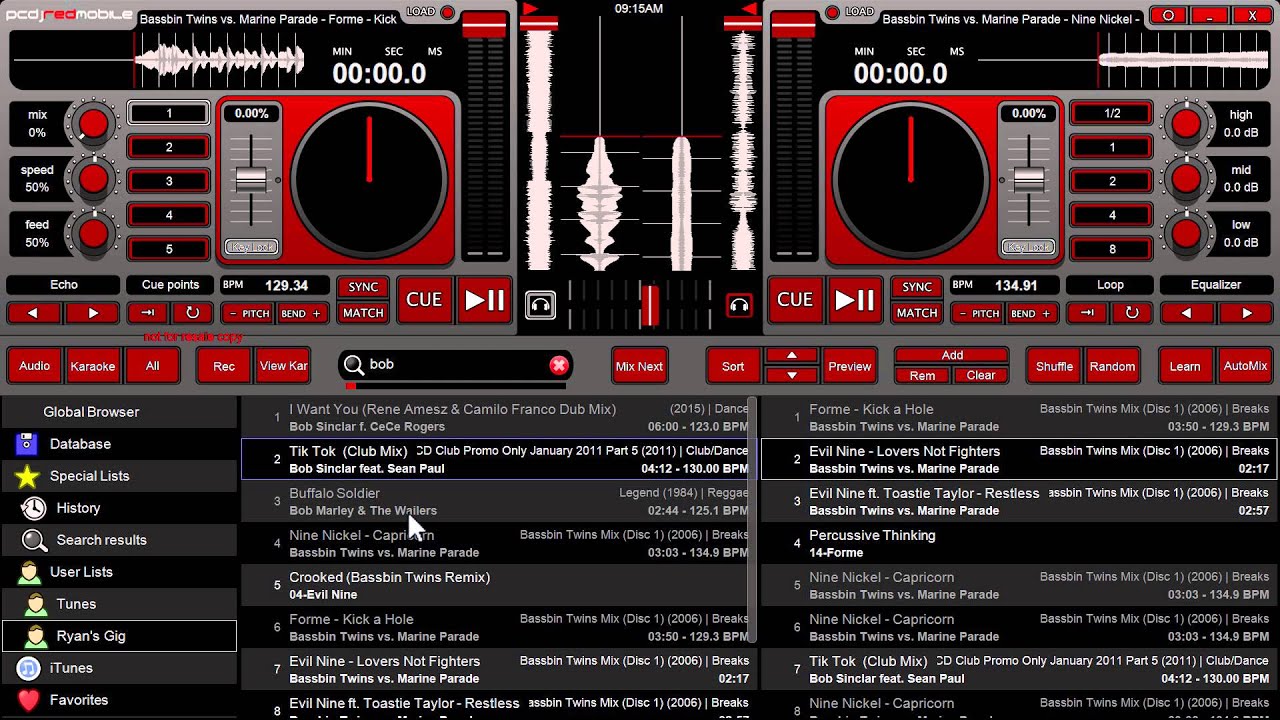Screen dimensions: 1280x720
Task: Select right deck 1/2 loop length
Action: 1111,113
